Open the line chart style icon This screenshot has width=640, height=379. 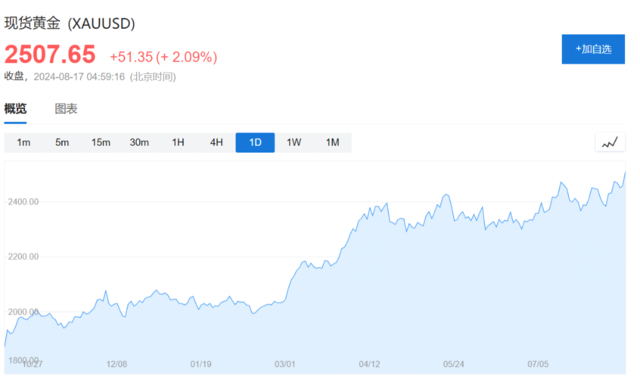[610, 142]
